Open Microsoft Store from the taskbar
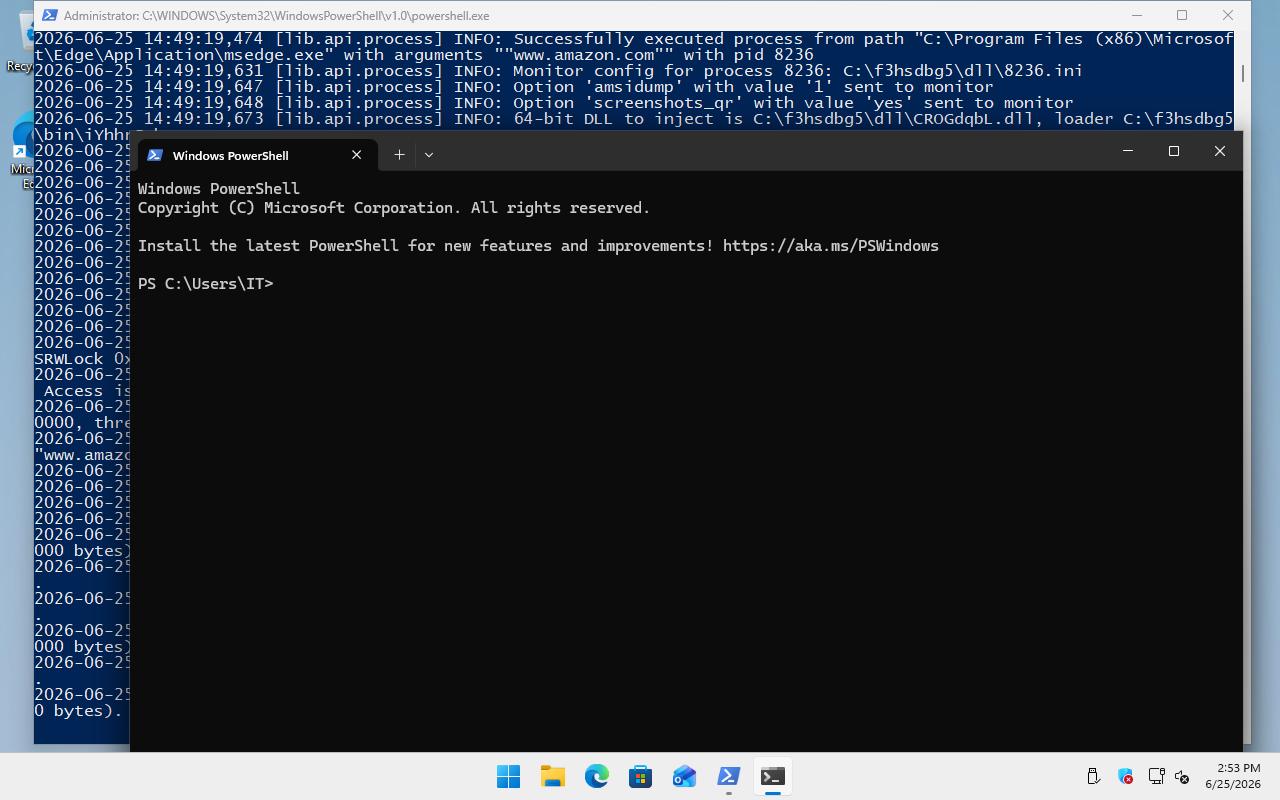The image size is (1280, 800). pyautogui.click(x=640, y=776)
